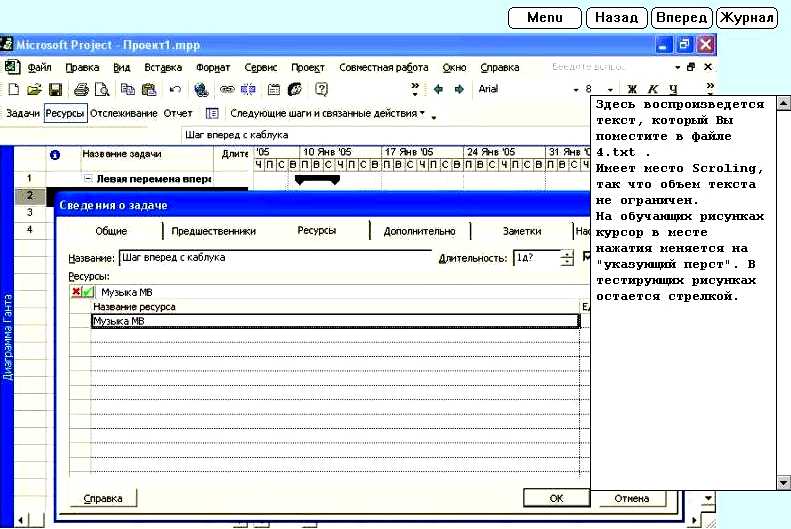Click the Отмена button
The image size is (791, 529).
tap(631, 498)
